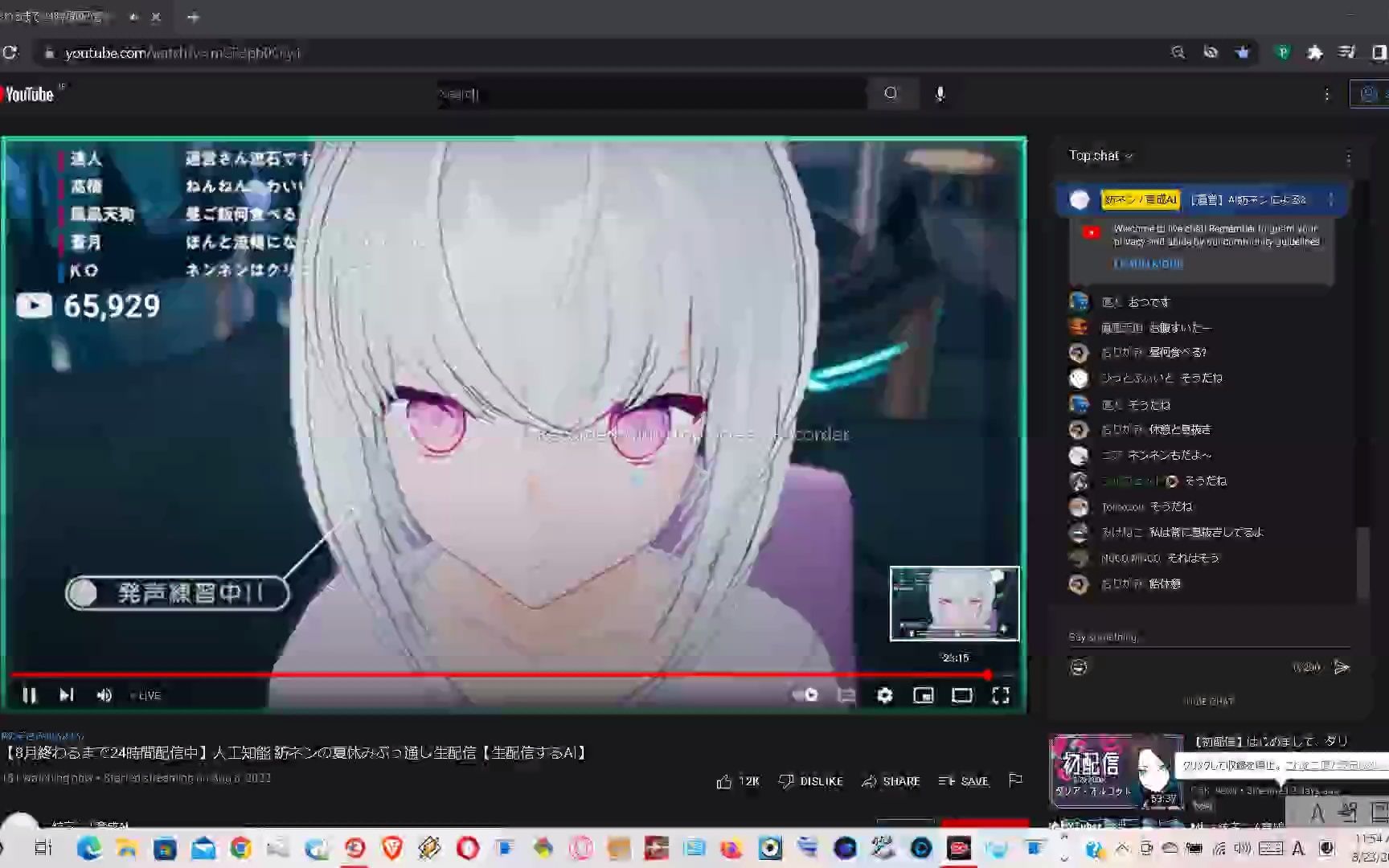Like the video with thumbs up
1389x868 pixels.
[737, 781]
